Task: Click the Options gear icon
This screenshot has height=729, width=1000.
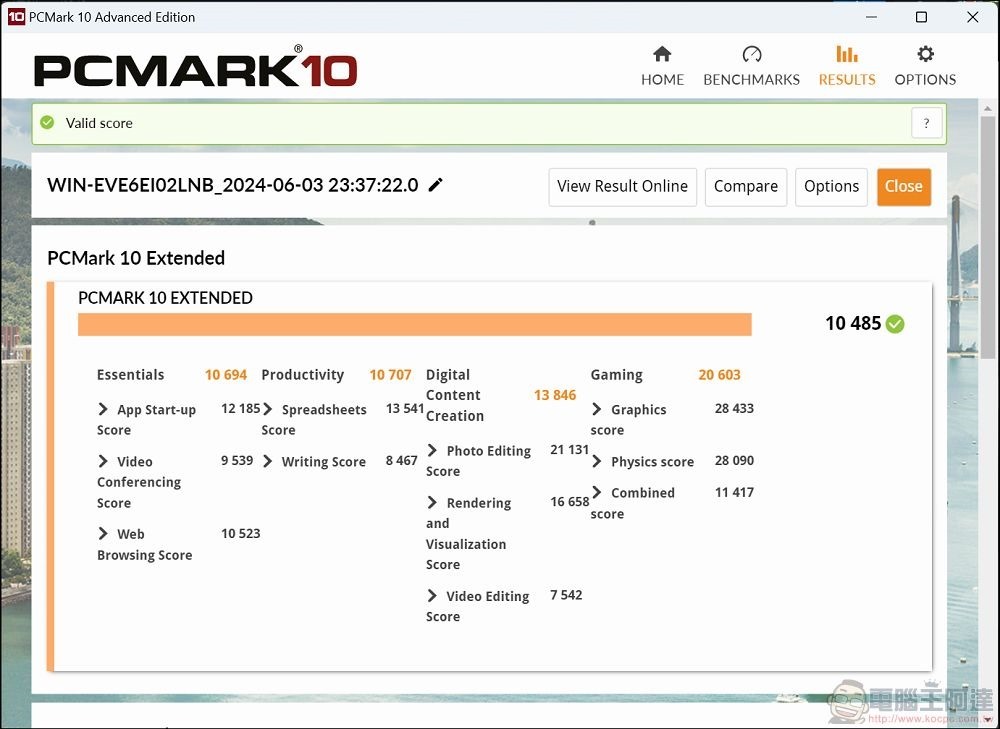Action: tap(925, 54)
